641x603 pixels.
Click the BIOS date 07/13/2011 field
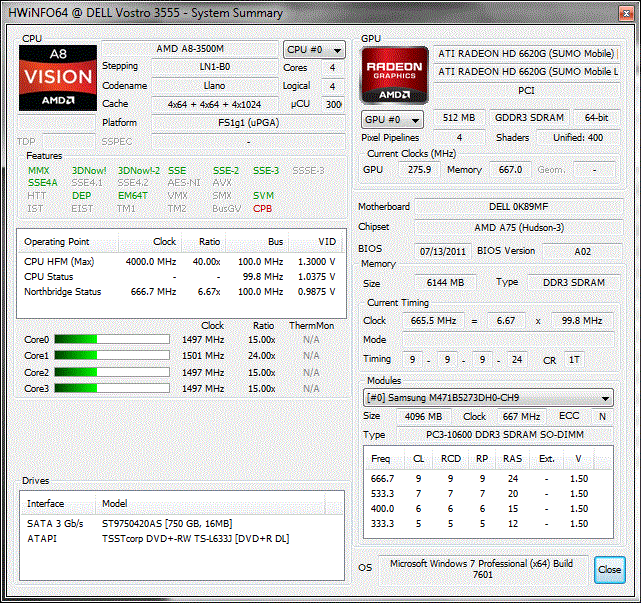point(443,251)
